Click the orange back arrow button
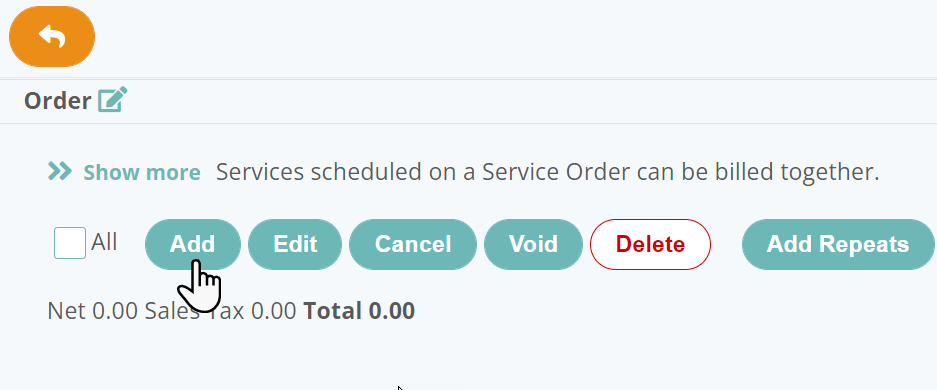This screenshot has width=937, height=390. (x=52, y=36)
